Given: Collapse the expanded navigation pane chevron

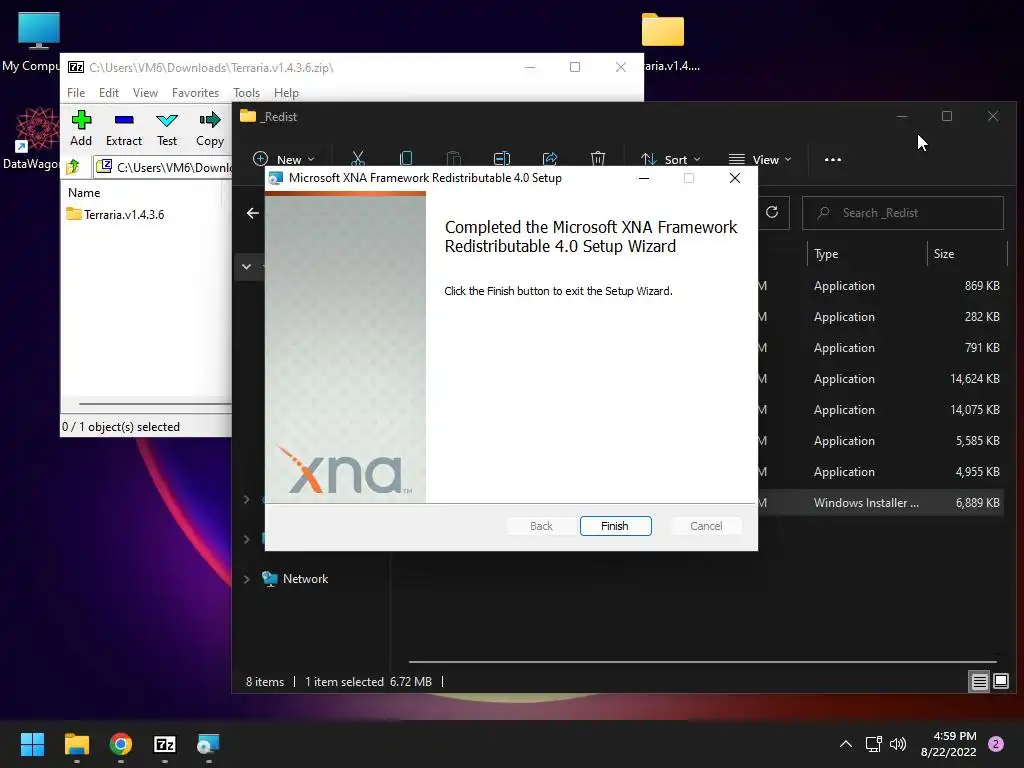Looking at the screenshot, I should coord(246,266).
